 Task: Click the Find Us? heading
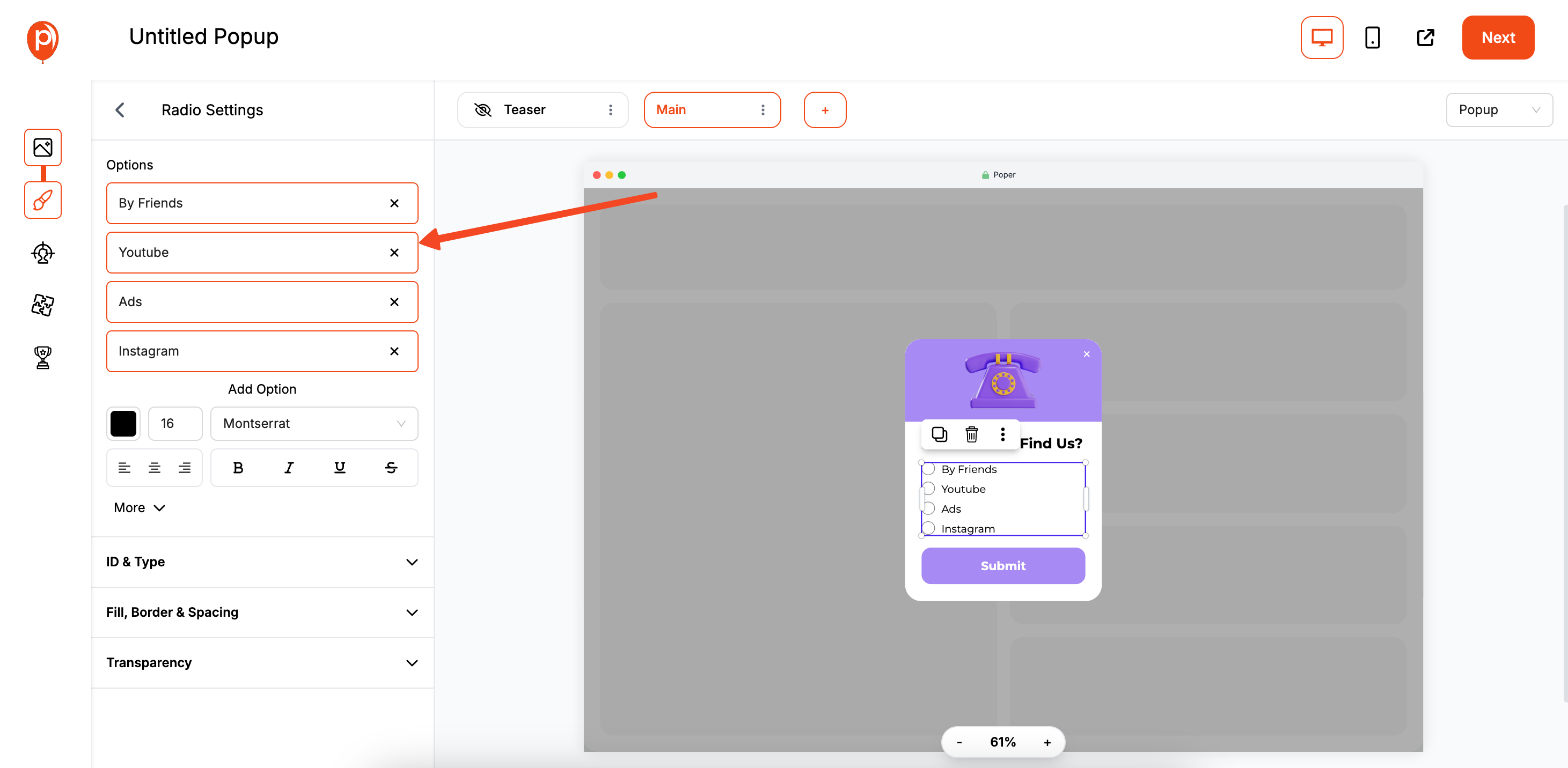pos(1051,444)
